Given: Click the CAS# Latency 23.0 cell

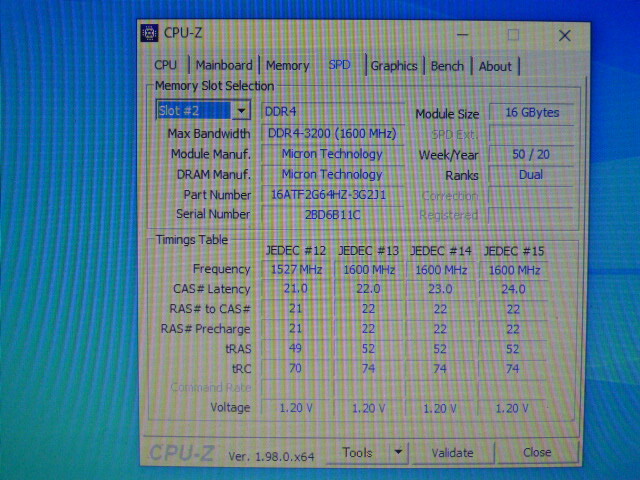Looking at the screenshot, I should (x=440, y=289).
